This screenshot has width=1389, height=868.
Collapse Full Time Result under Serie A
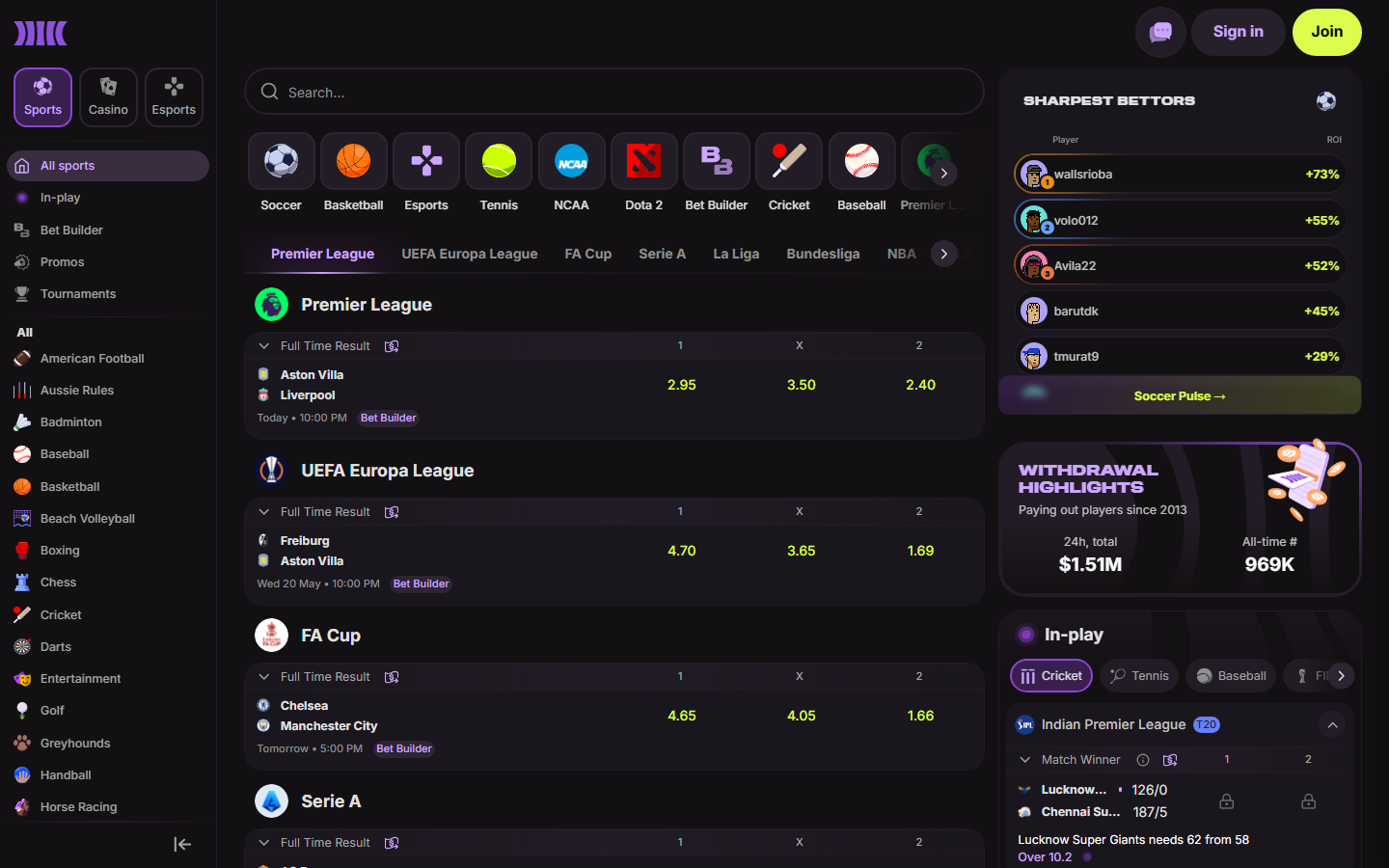click(263, 843)
